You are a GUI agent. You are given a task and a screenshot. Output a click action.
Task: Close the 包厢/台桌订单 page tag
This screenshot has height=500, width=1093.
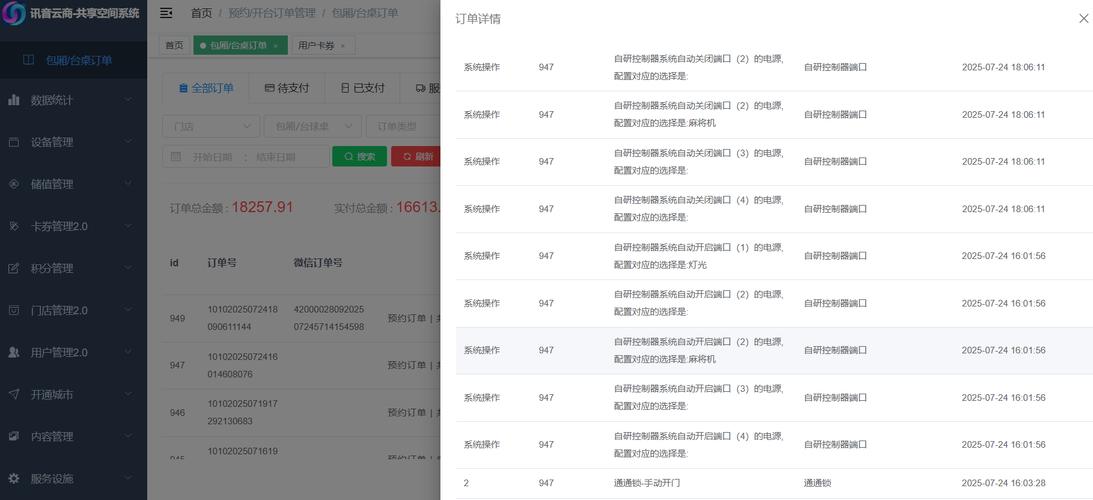(275, 46)
